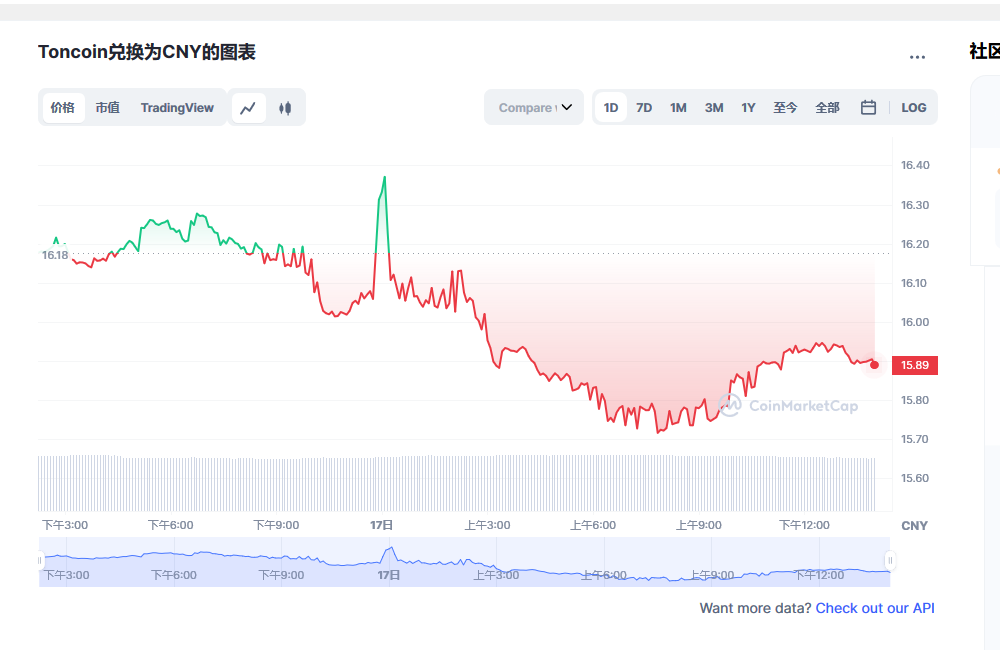The height and width of the screenshot is (650, 1000).
Task: Select 7D time range
Action: [644, 107]
